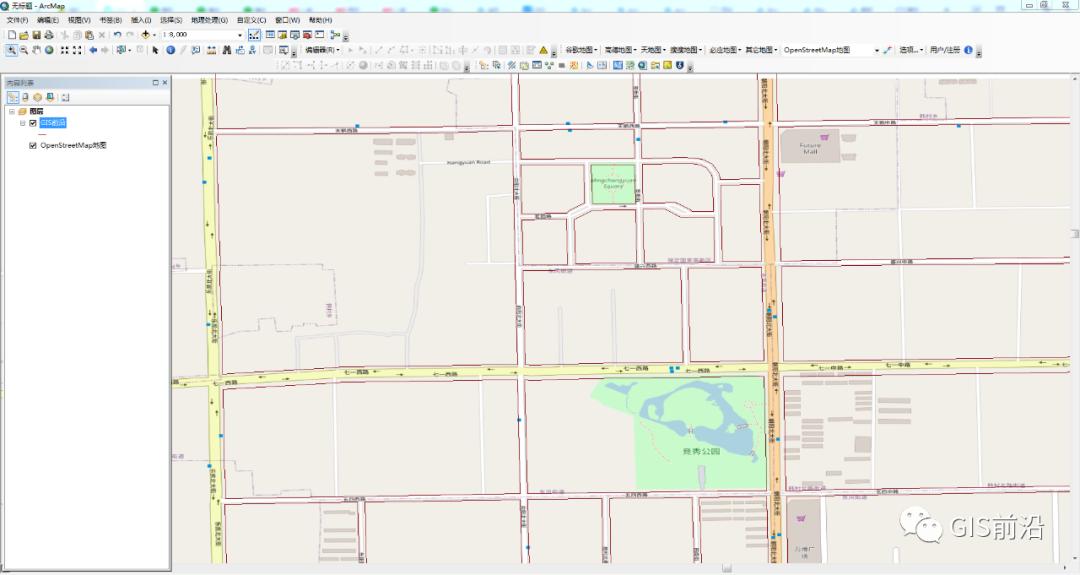This screenshot has width=1080, height=575.
Task: Select the OpenStreetMap地图 layer name
Action: (x=73, y=146)
